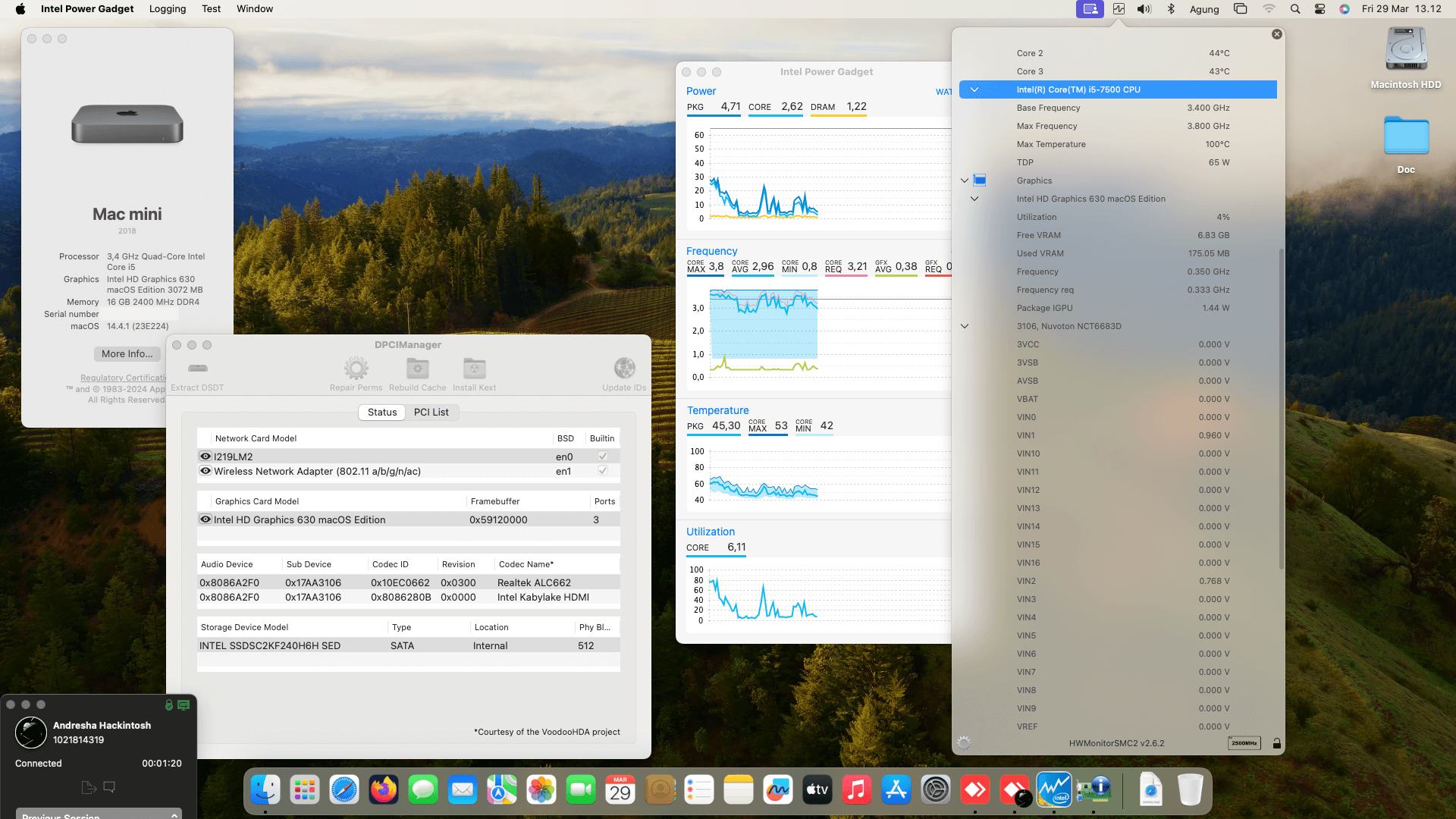Toggle visibility eye for I219LM2 network card
This screenshot has height=819, width=1456.
pos(205,456)
